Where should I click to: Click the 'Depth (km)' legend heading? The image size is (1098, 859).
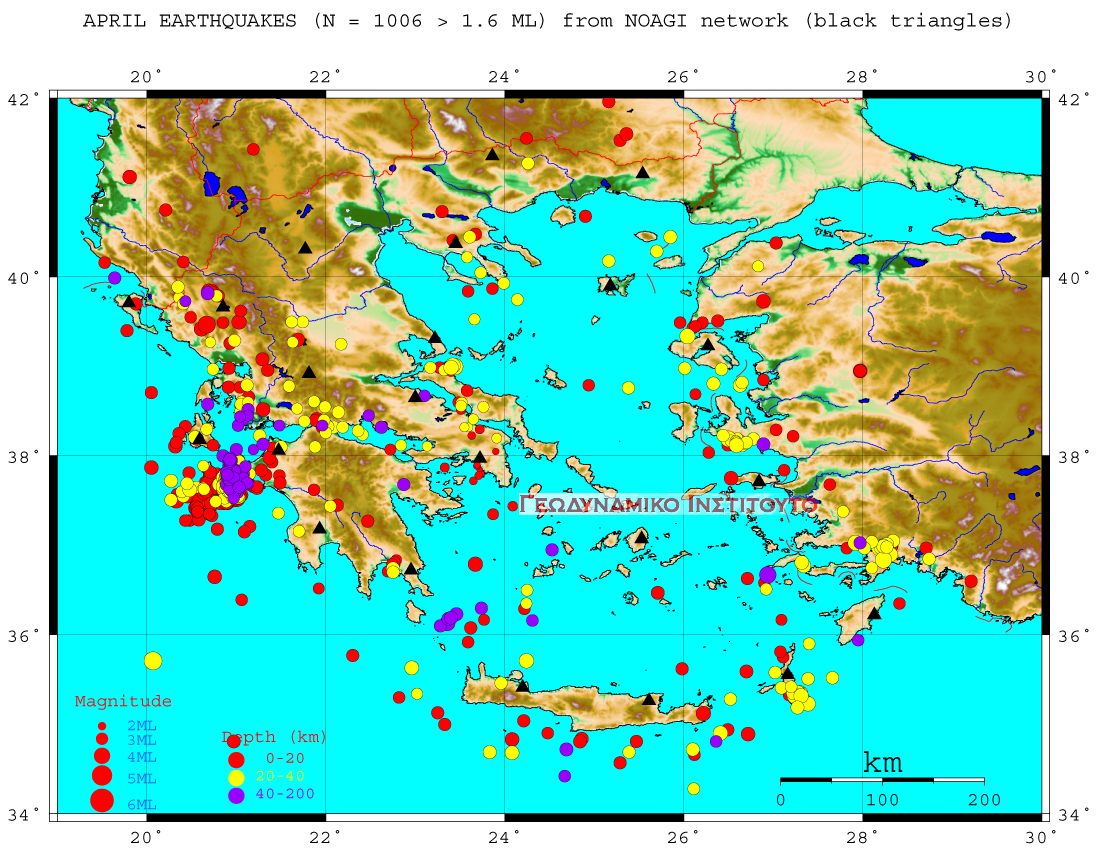pos(274,737)
